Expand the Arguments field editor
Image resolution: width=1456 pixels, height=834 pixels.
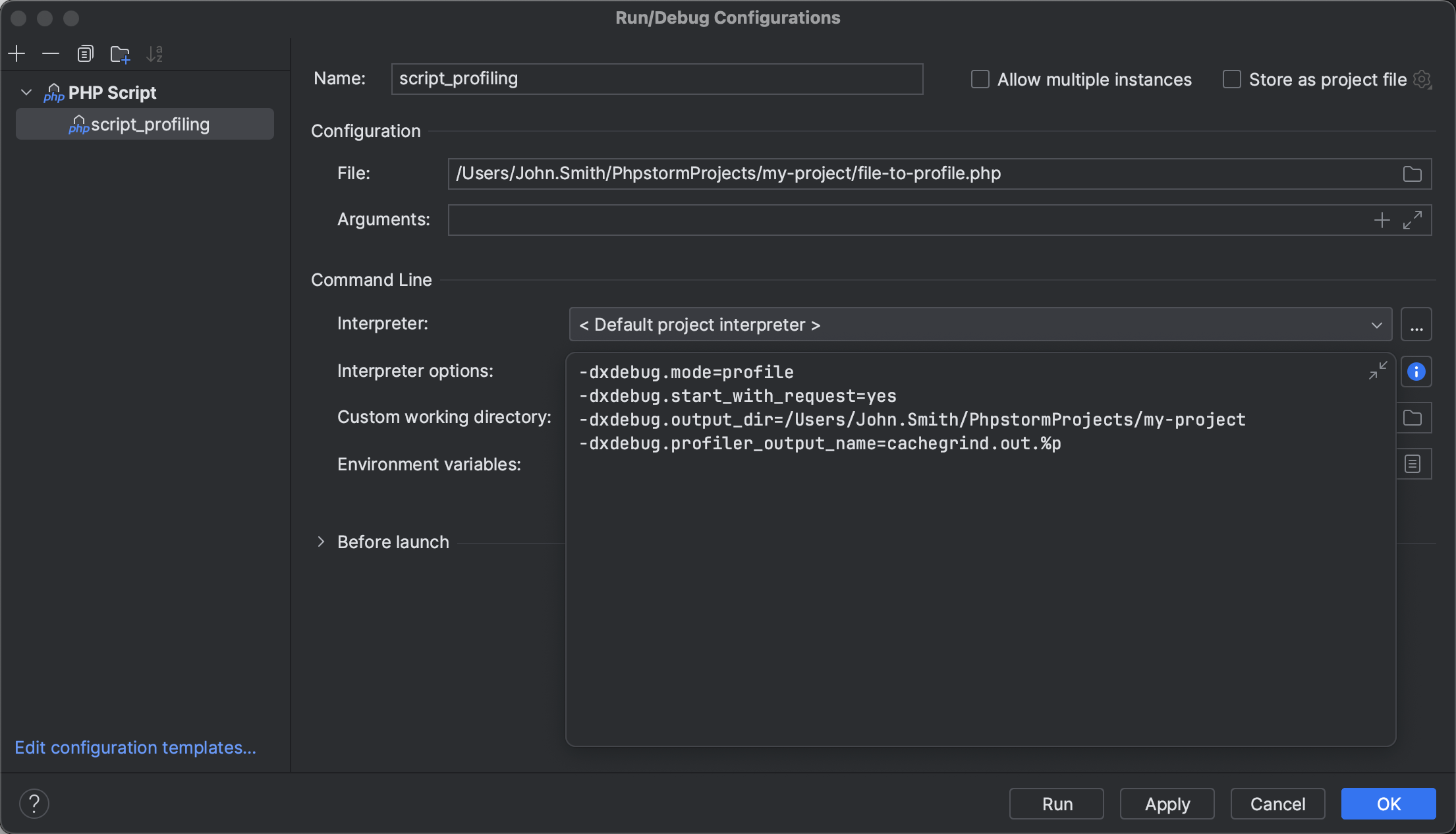pyautogui.click(x=1413, y=219)
